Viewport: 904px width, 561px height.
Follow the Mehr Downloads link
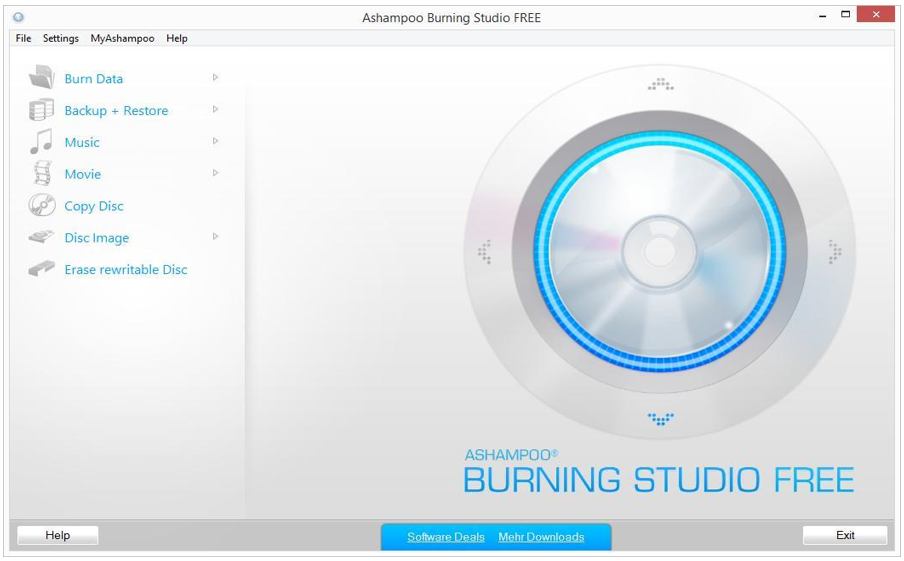coord(541,537)
